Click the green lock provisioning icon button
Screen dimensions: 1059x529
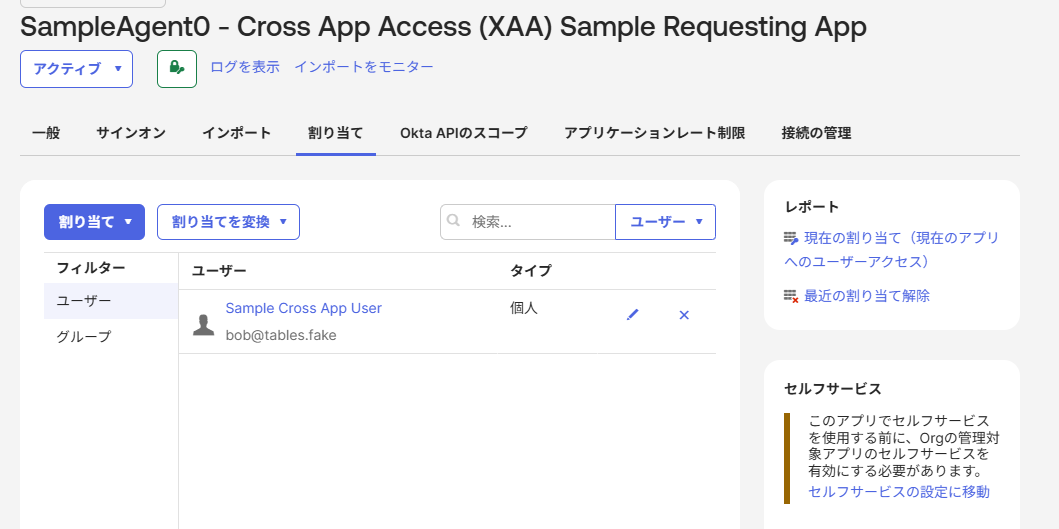click(177, 68)
